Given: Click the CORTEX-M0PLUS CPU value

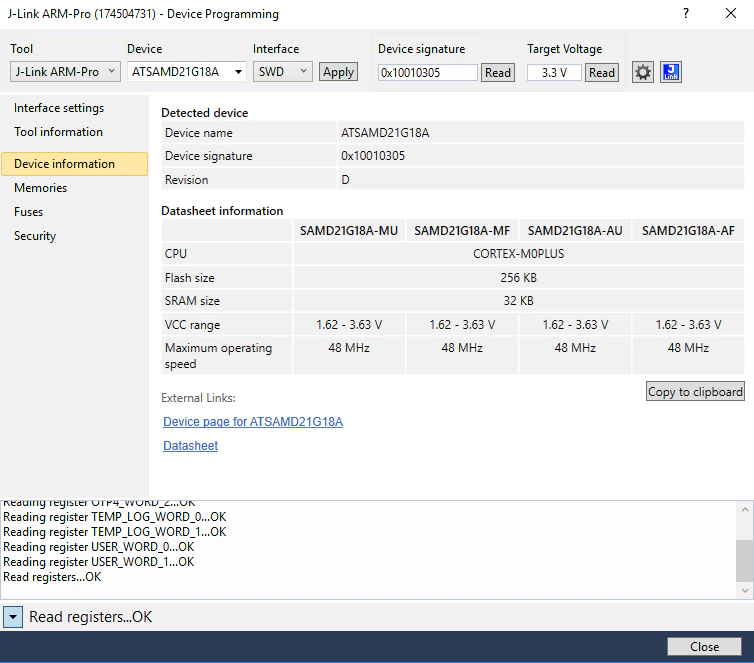Looking at the screenshot, I should click(x=518, y=254).
